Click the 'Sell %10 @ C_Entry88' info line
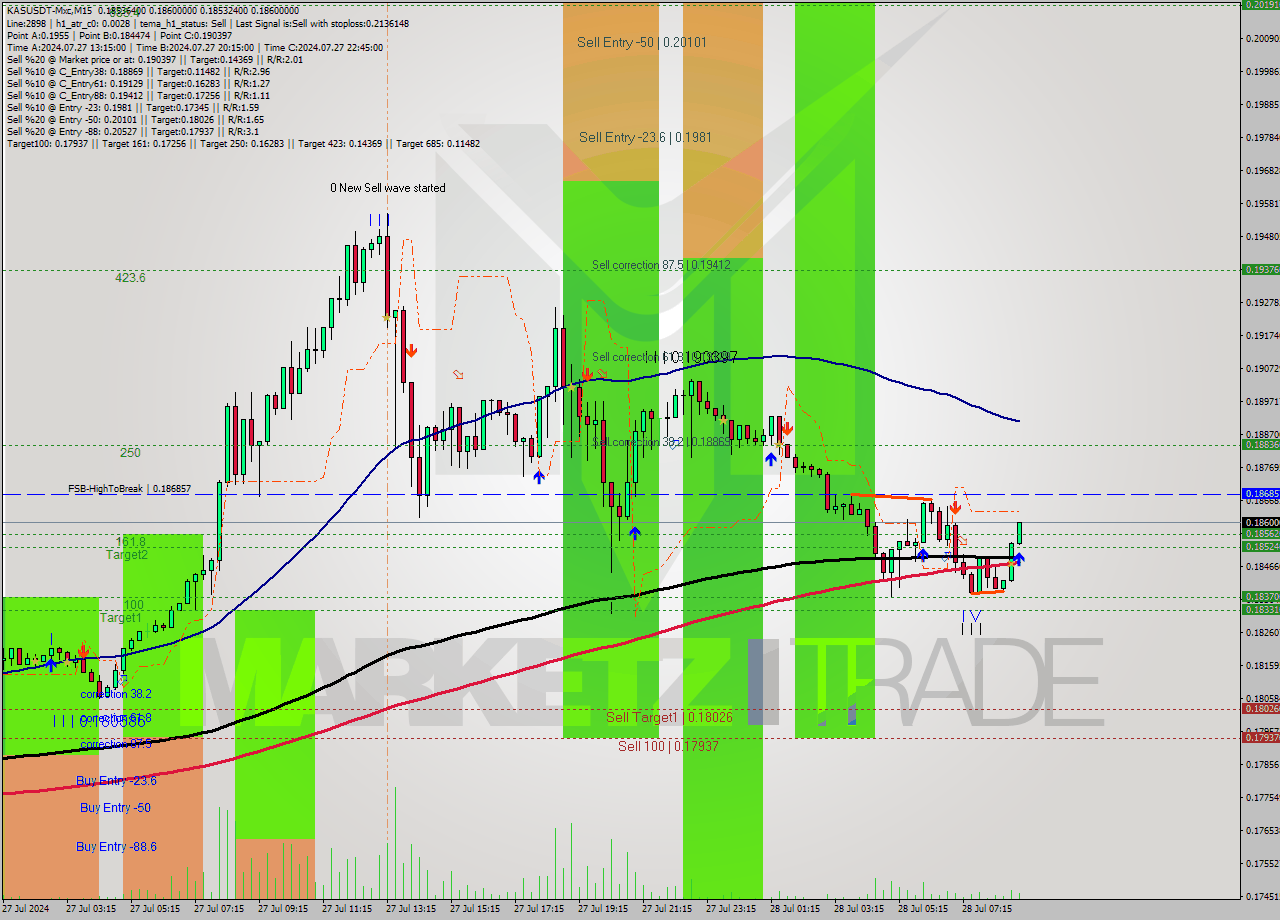This screenshot has height=920, width=1280. tap(138, 95)
